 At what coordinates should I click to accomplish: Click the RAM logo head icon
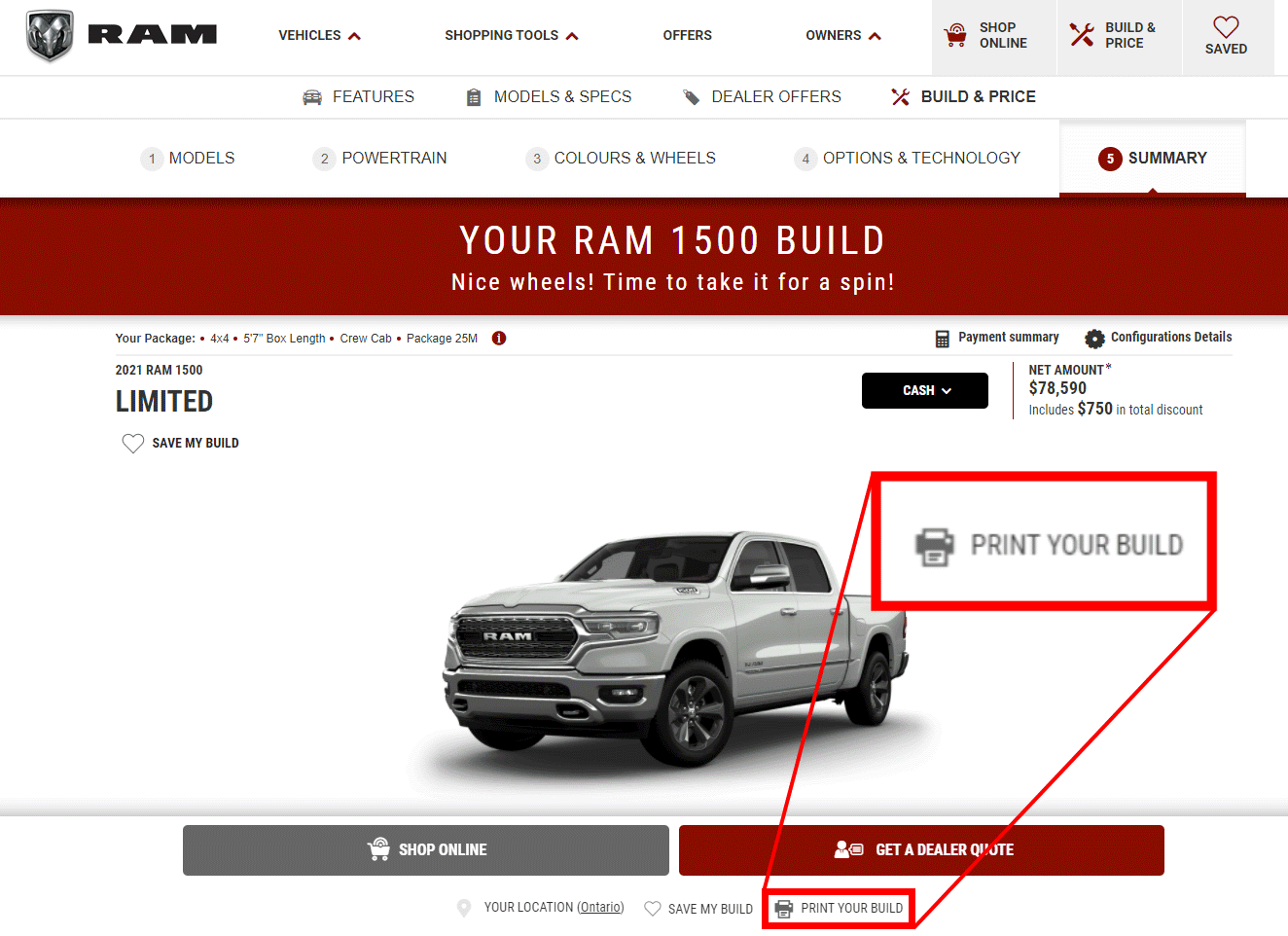50,36
